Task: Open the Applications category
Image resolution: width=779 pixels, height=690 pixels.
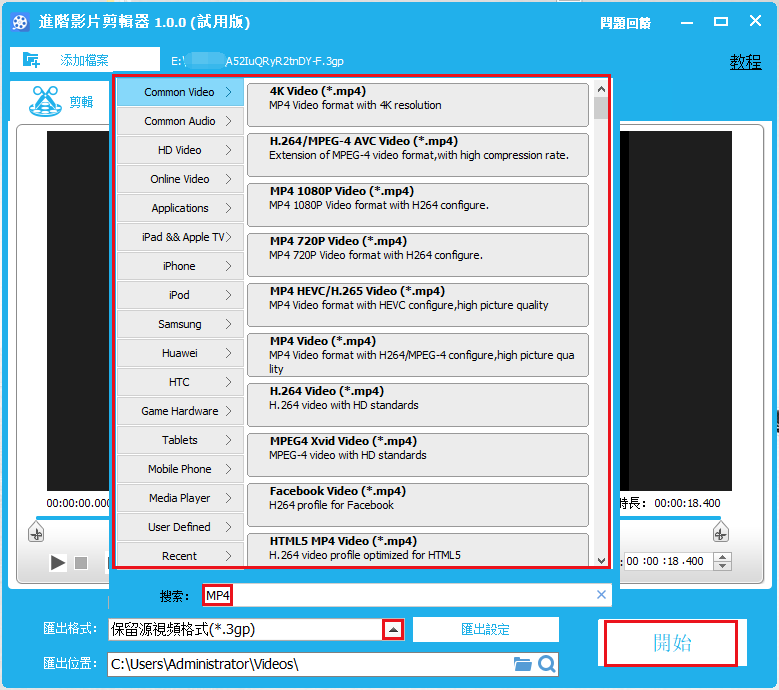Action: (x=180, y=208)
